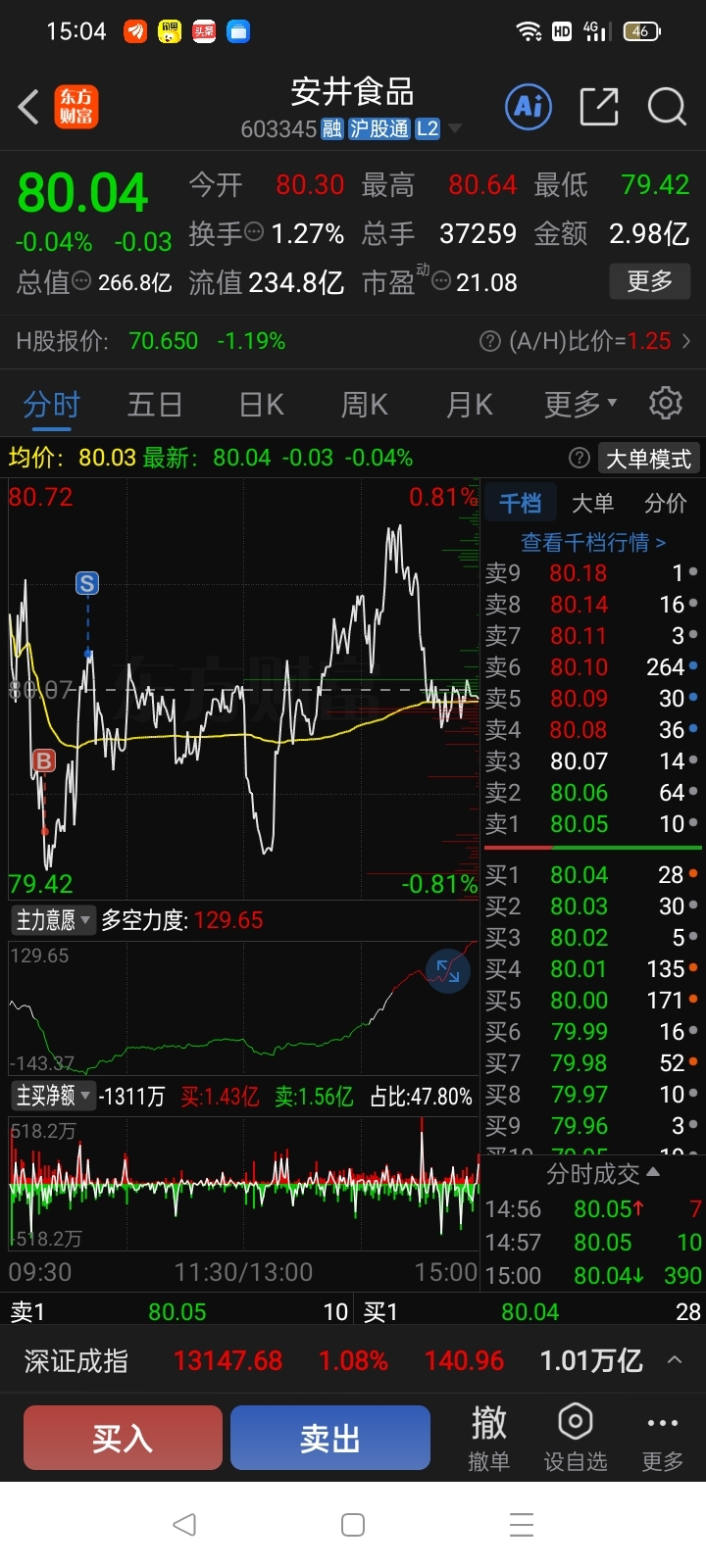706x1568 pixels.
Task: Tap the intraday price chart area
Action: pyautogui.click(x=243, y=689)
